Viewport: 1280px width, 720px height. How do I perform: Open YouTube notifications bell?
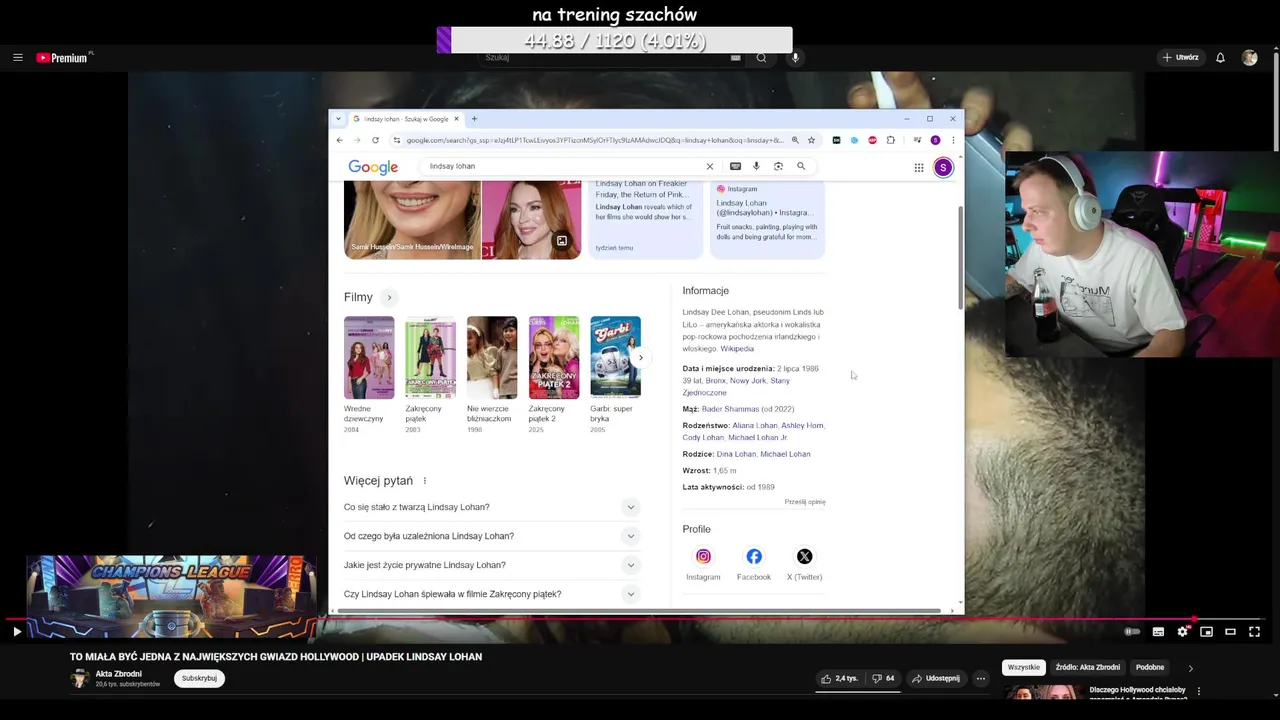1220,58
